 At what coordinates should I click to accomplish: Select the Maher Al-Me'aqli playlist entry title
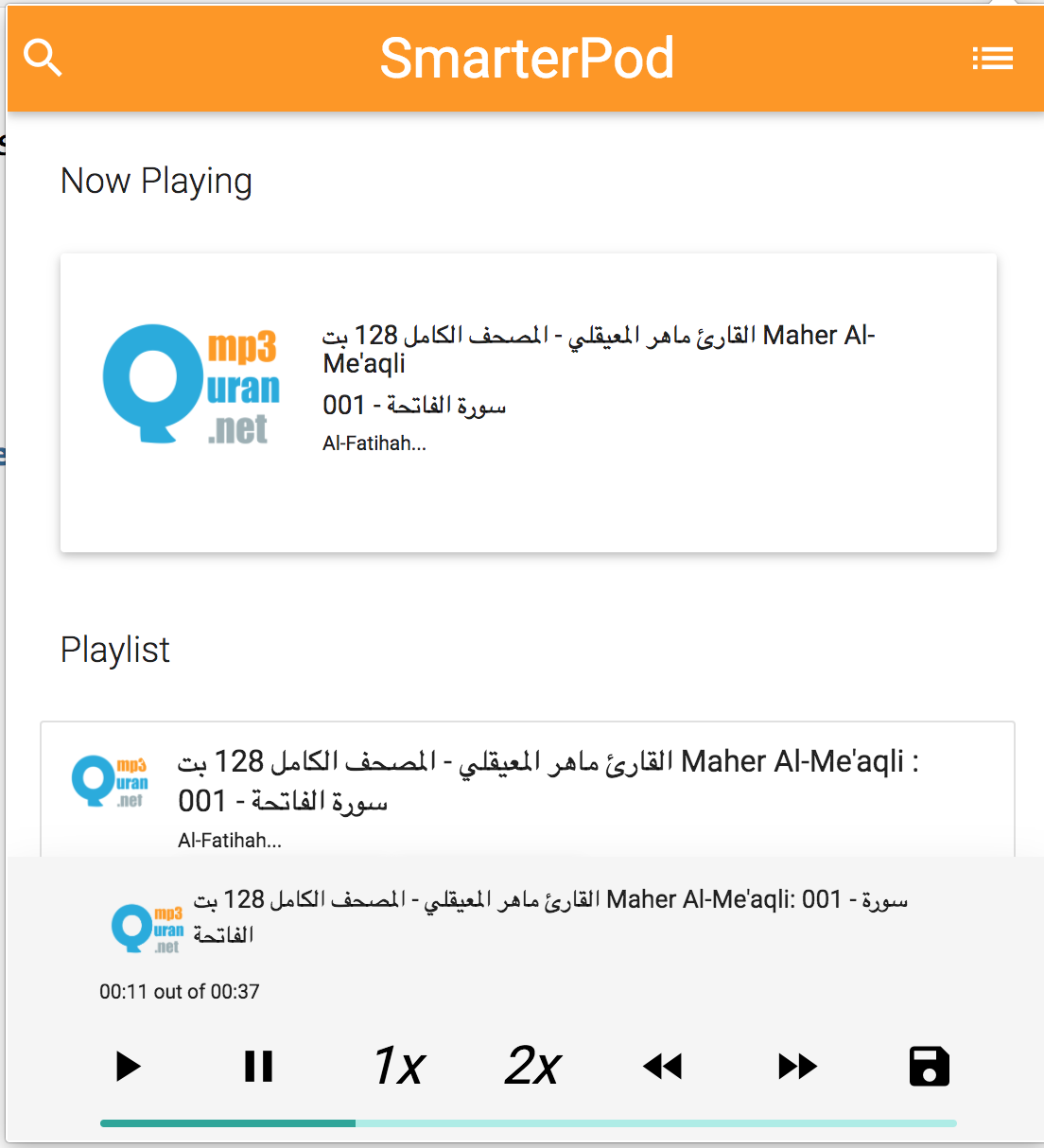point(548,780)
